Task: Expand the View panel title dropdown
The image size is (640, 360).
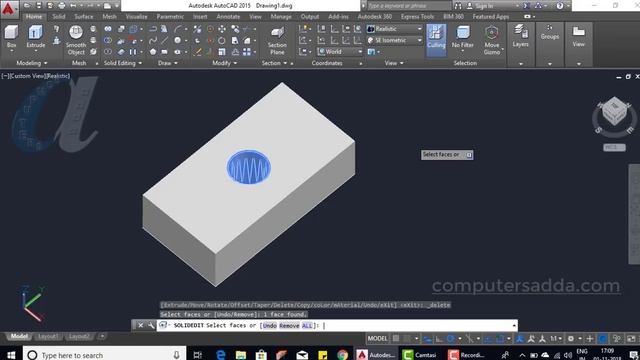Action: coord(394,63)
